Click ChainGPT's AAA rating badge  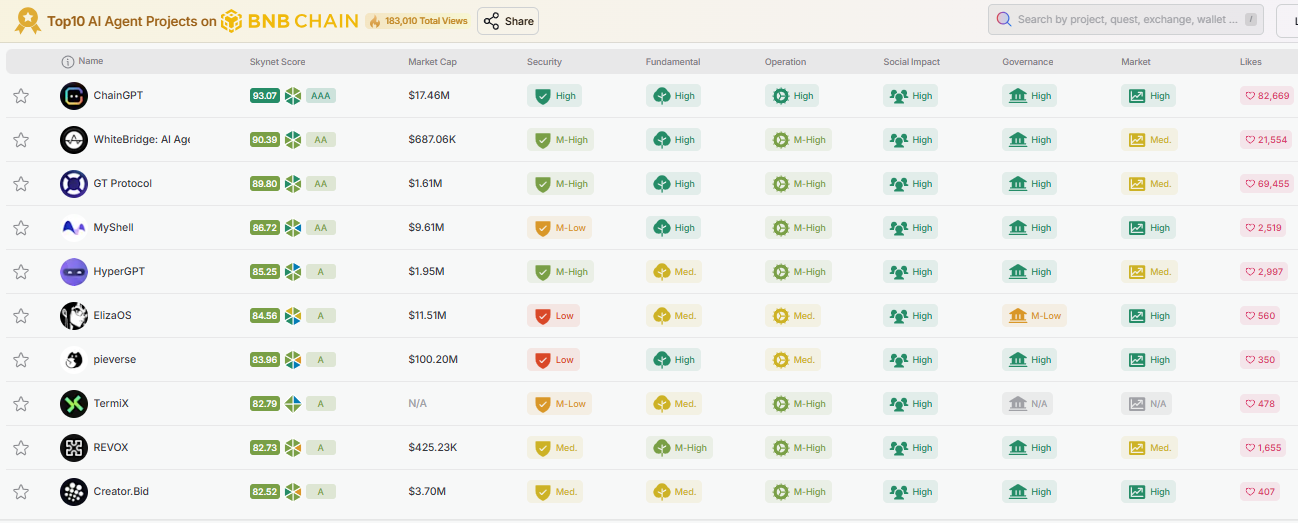[x=320, y=96]
